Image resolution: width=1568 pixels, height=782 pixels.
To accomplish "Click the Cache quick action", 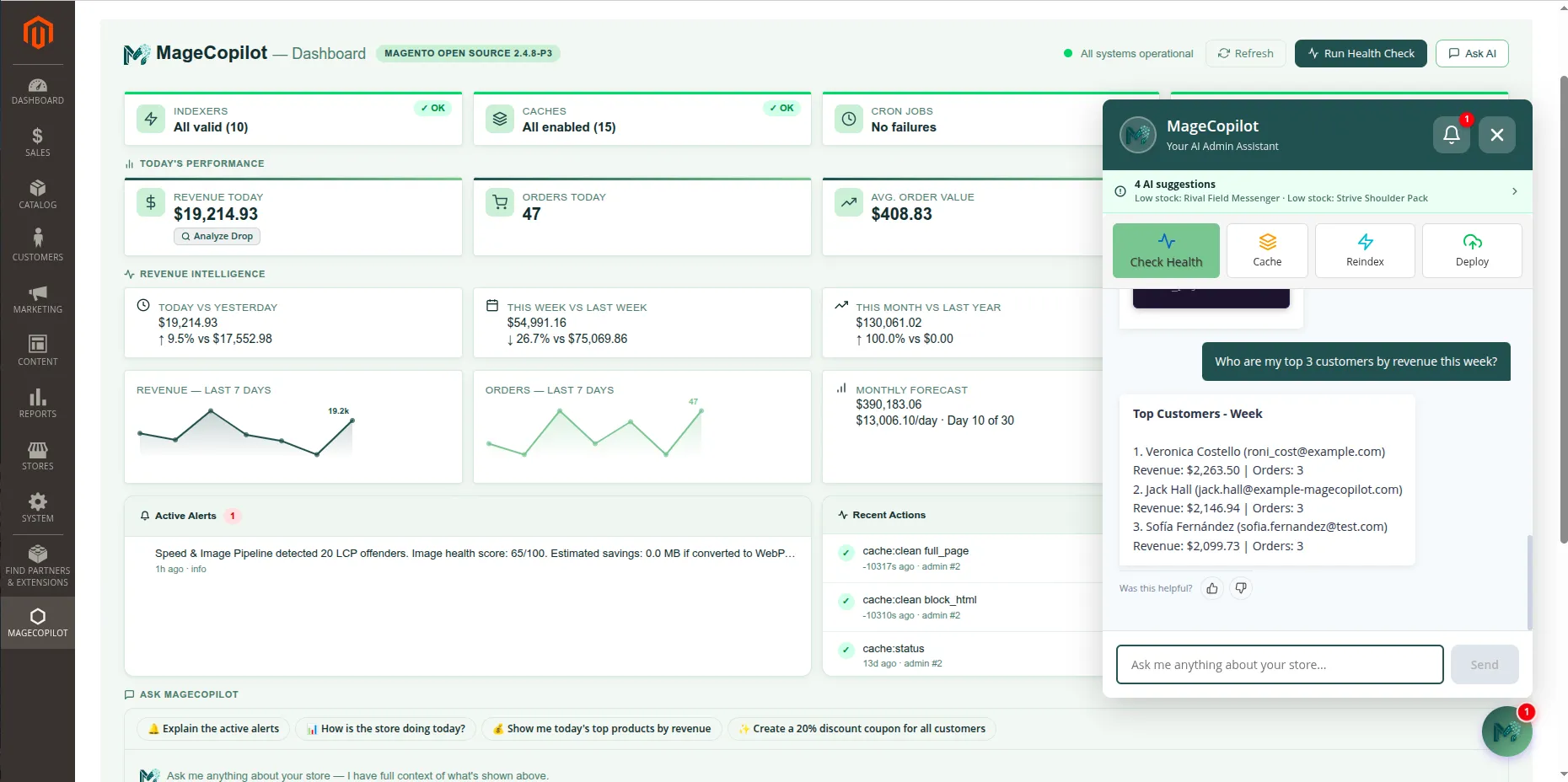I will tap(1267, 250).
